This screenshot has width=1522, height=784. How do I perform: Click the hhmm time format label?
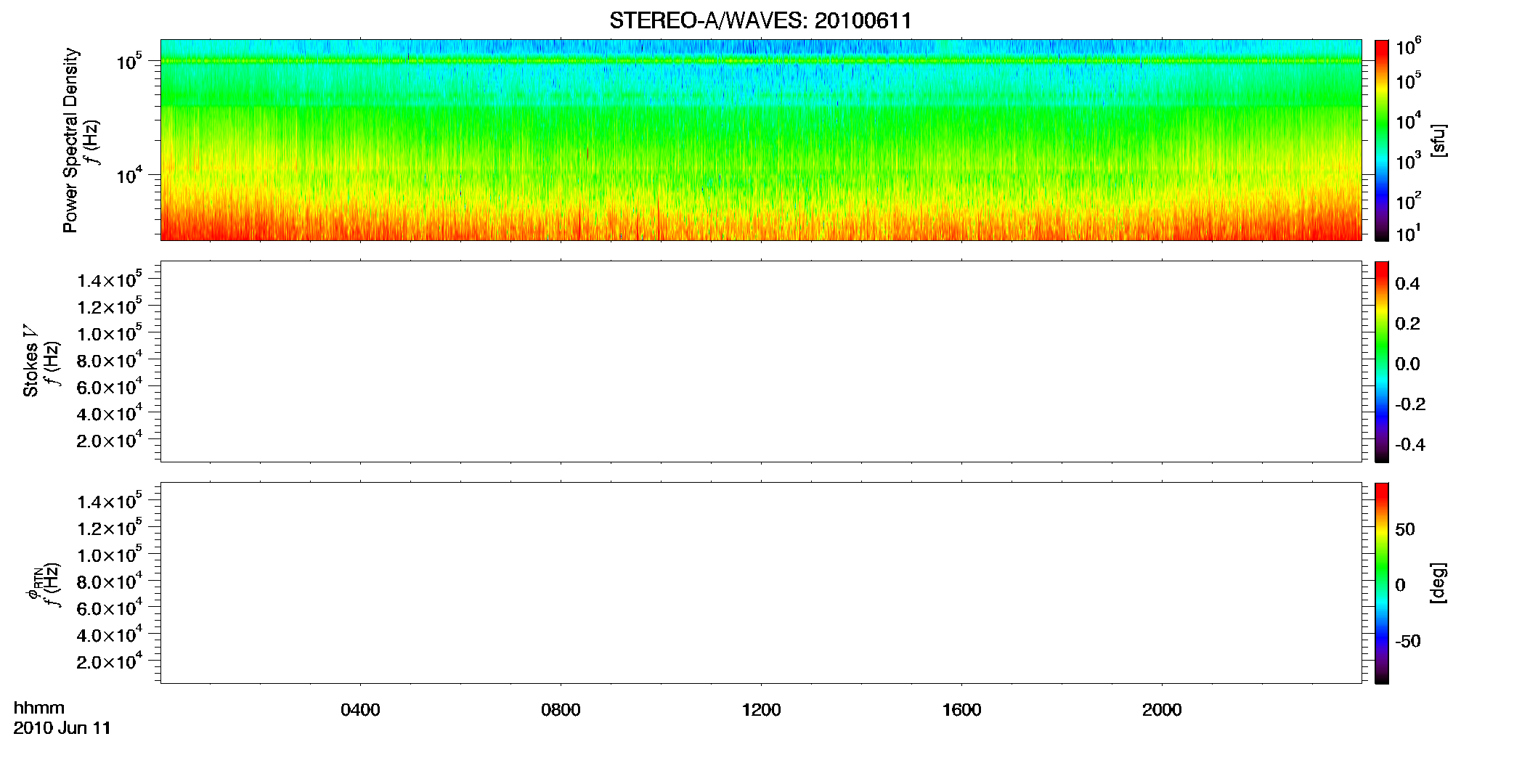39,708
